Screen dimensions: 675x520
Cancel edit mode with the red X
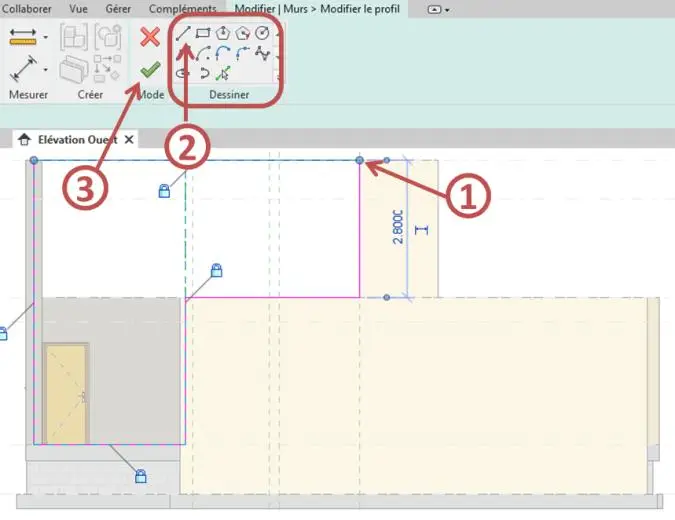[x=150, y=37]
